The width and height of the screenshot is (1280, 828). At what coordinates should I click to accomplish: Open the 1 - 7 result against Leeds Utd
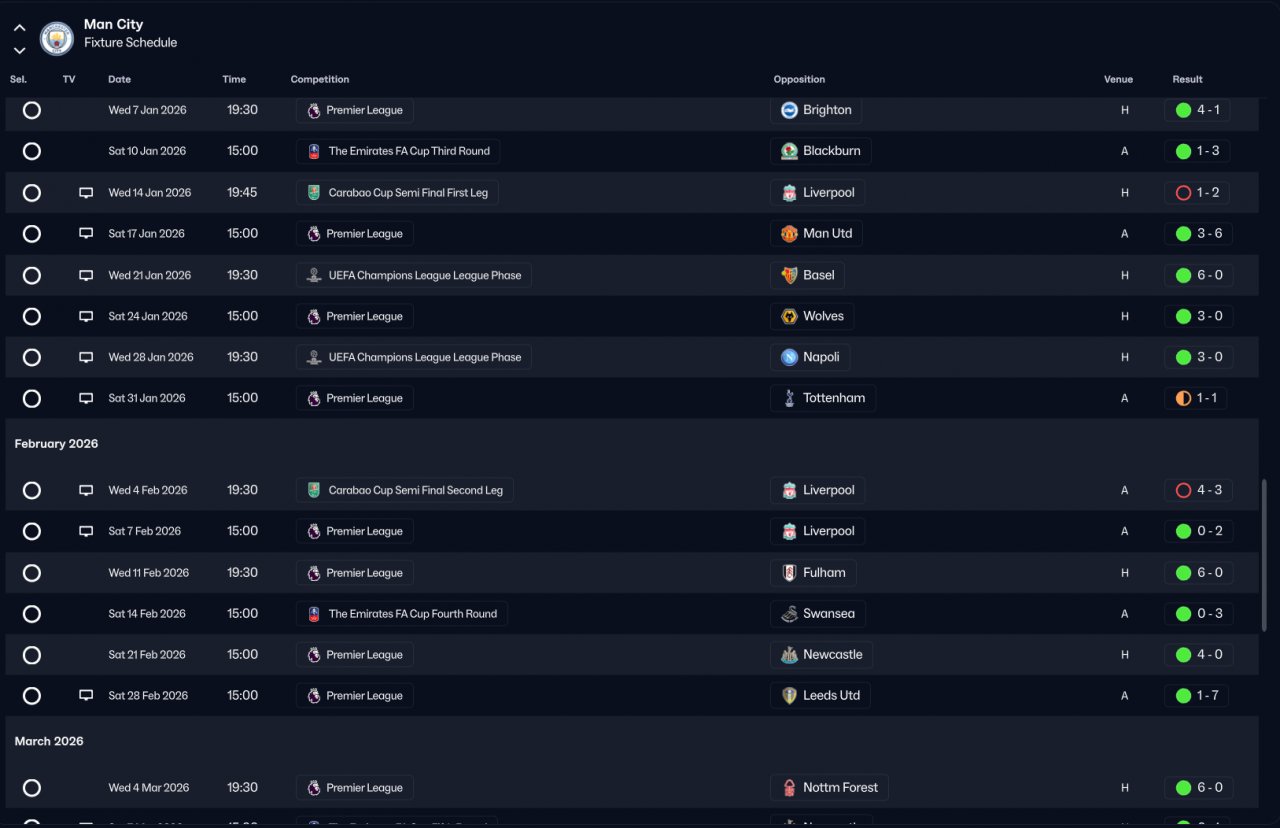1198,696
